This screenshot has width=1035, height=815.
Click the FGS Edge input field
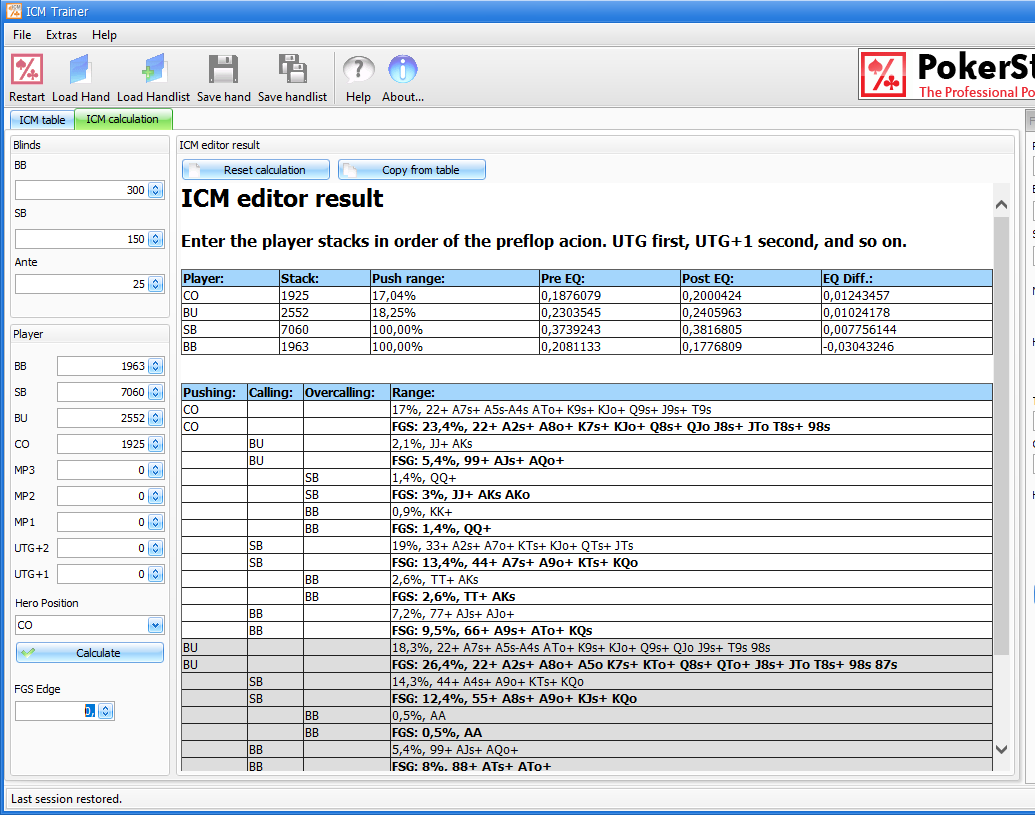coord(57,711)
